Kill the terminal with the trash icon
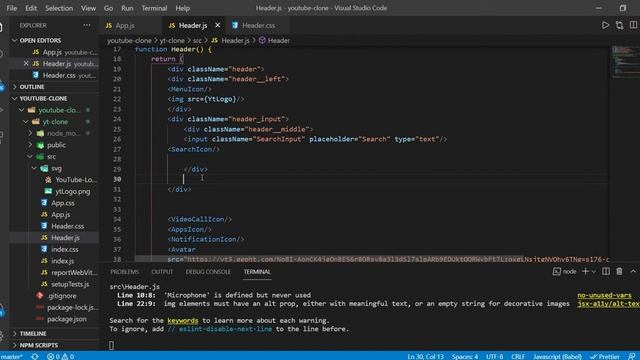Screen dimensions: 640x360 (x=619, y=272)
